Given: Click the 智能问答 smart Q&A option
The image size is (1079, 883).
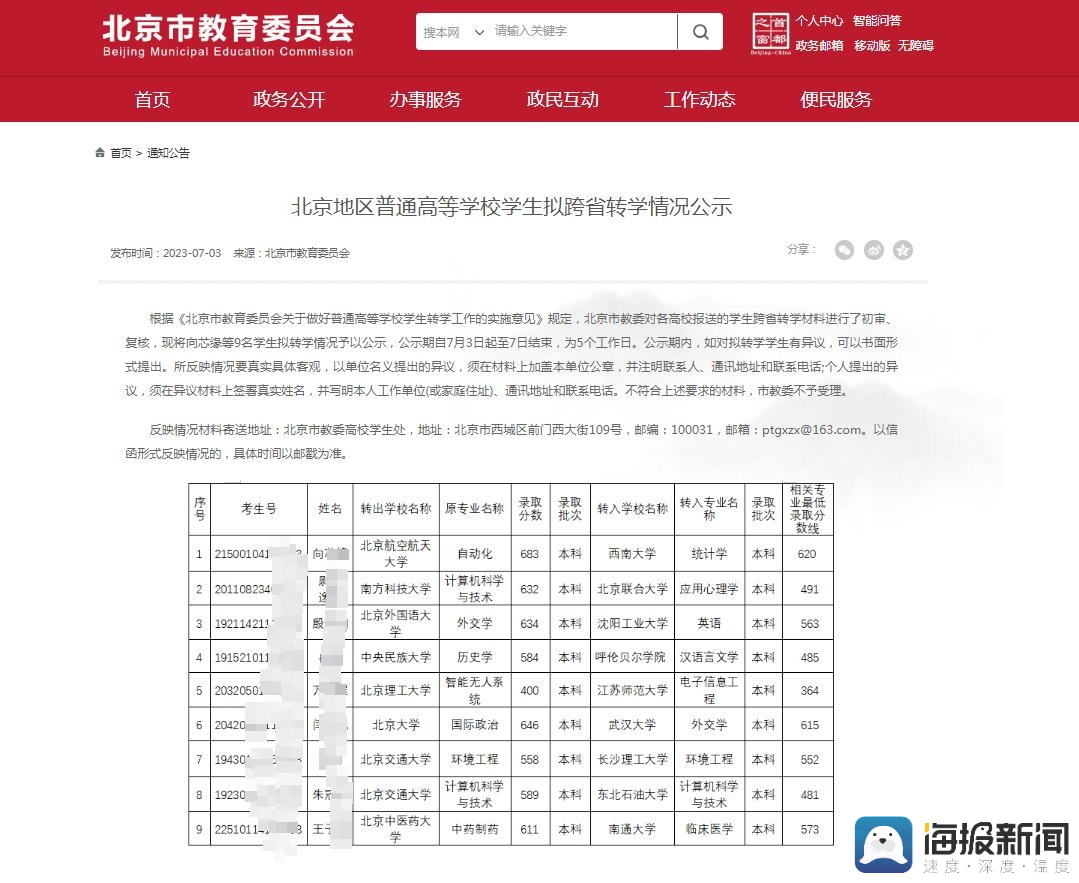Looking at the screenshot, I should (878, 20).
